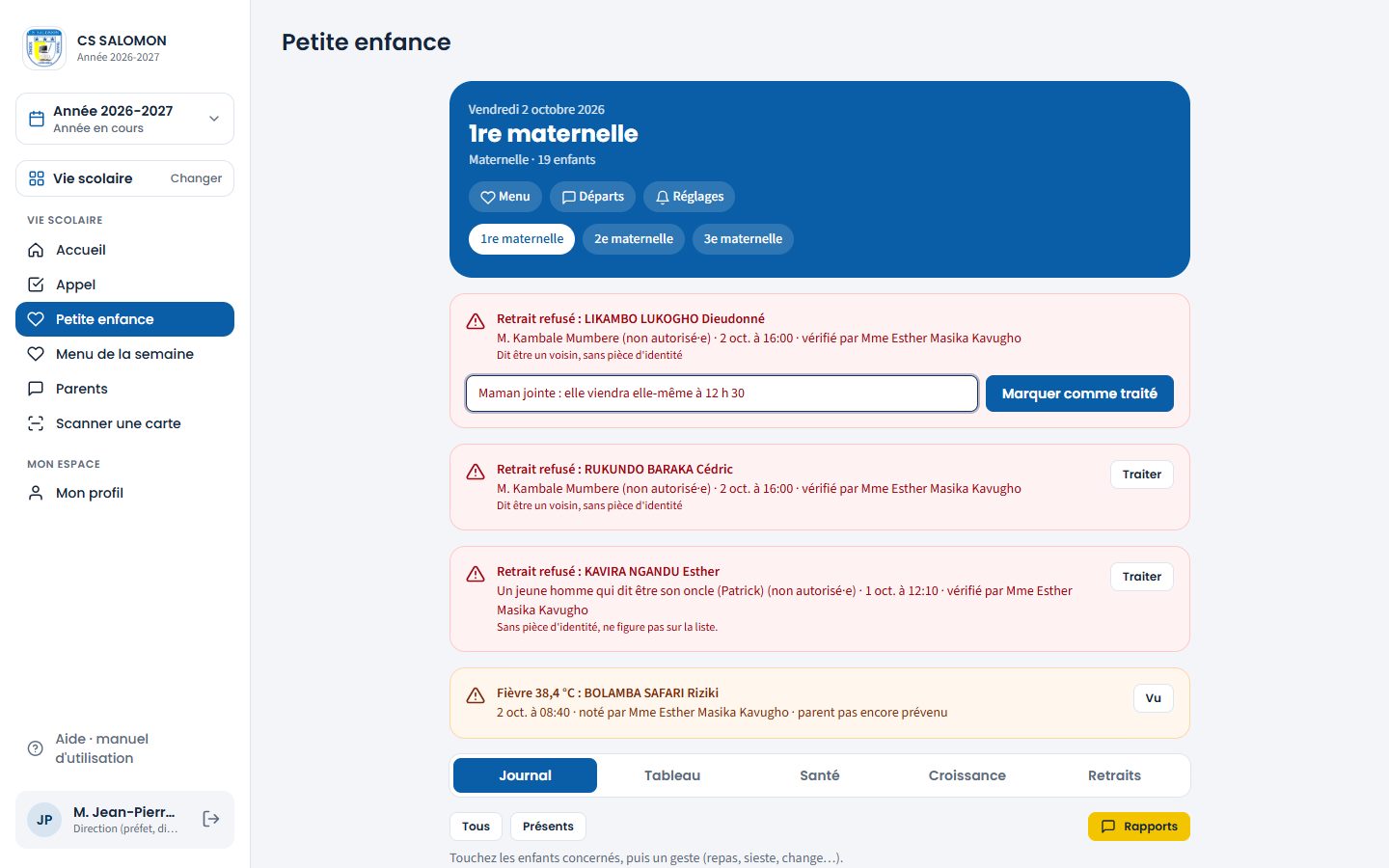
Task: Click Marquer comme traité
Action: click(x=1079, y=393)
